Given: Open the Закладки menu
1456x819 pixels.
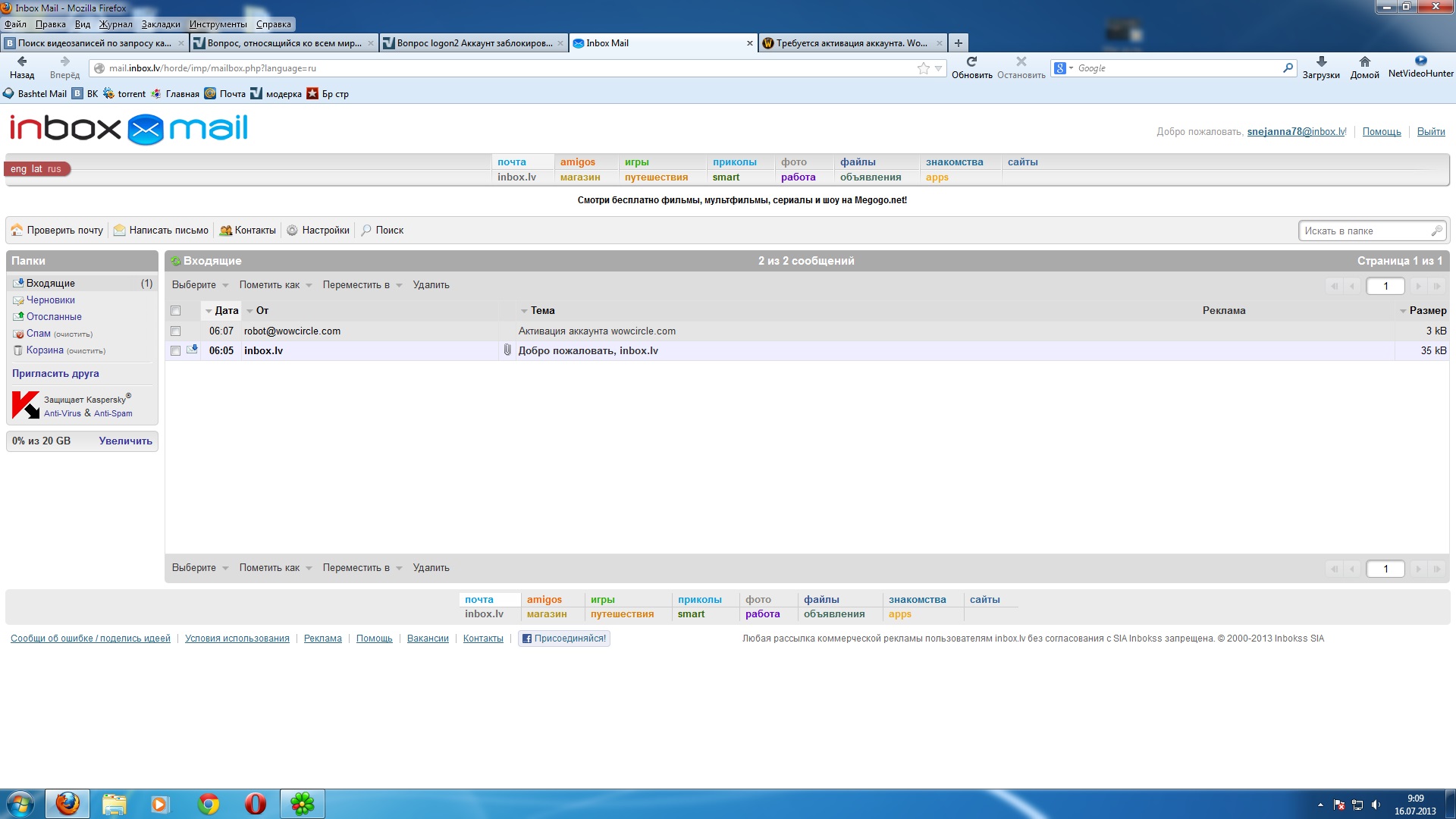Looking at the screenshot, I should 161,24.
